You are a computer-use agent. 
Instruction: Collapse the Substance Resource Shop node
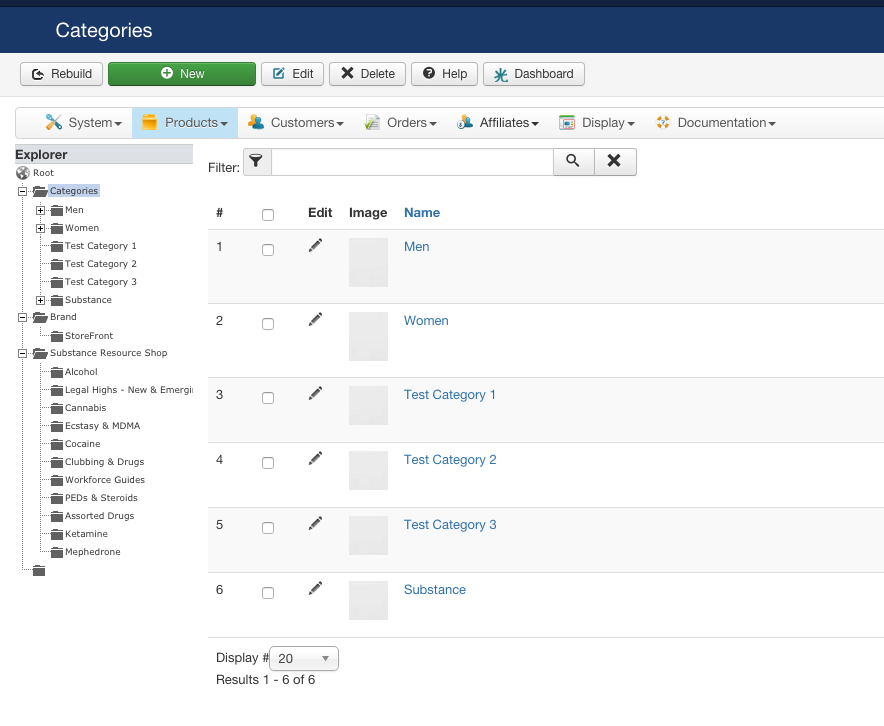click(23, 353)
